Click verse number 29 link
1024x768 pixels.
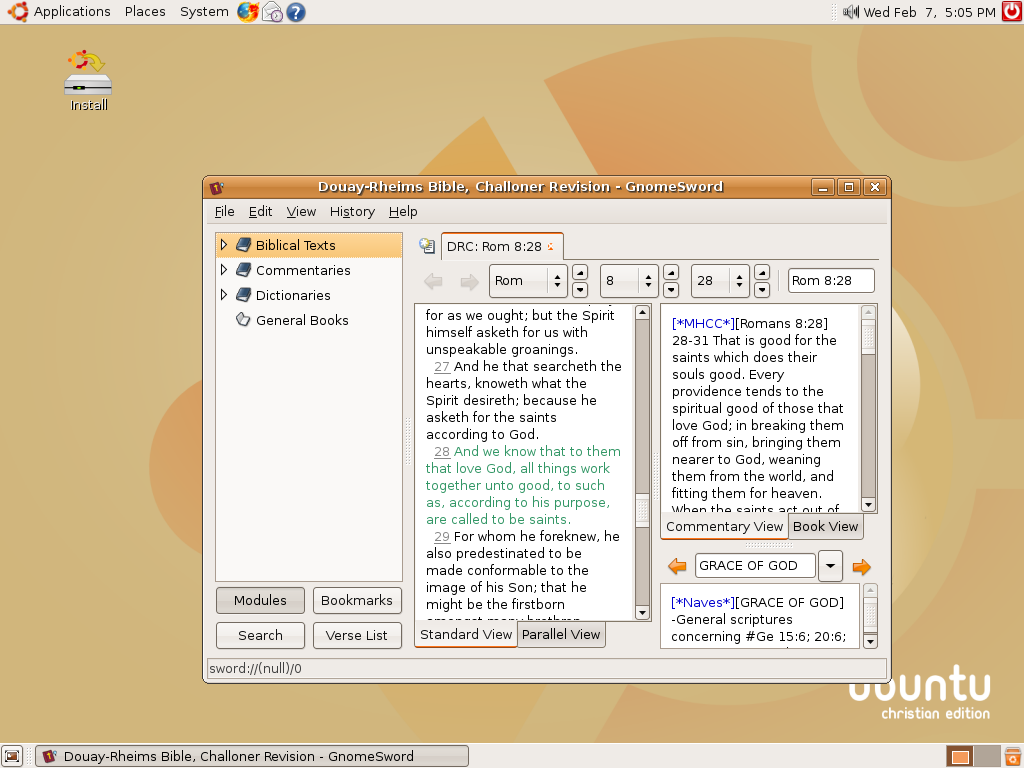pyautogui.click(x=441, y=536)
